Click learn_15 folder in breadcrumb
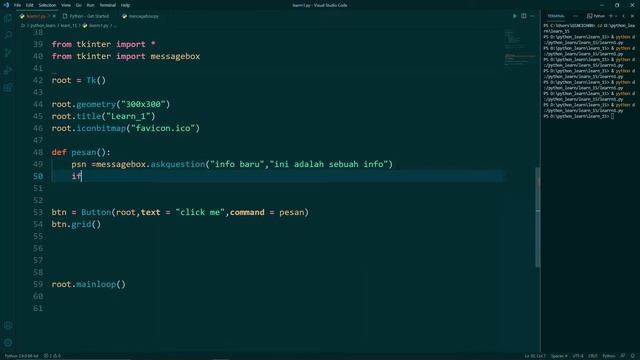 coord(69,26)
